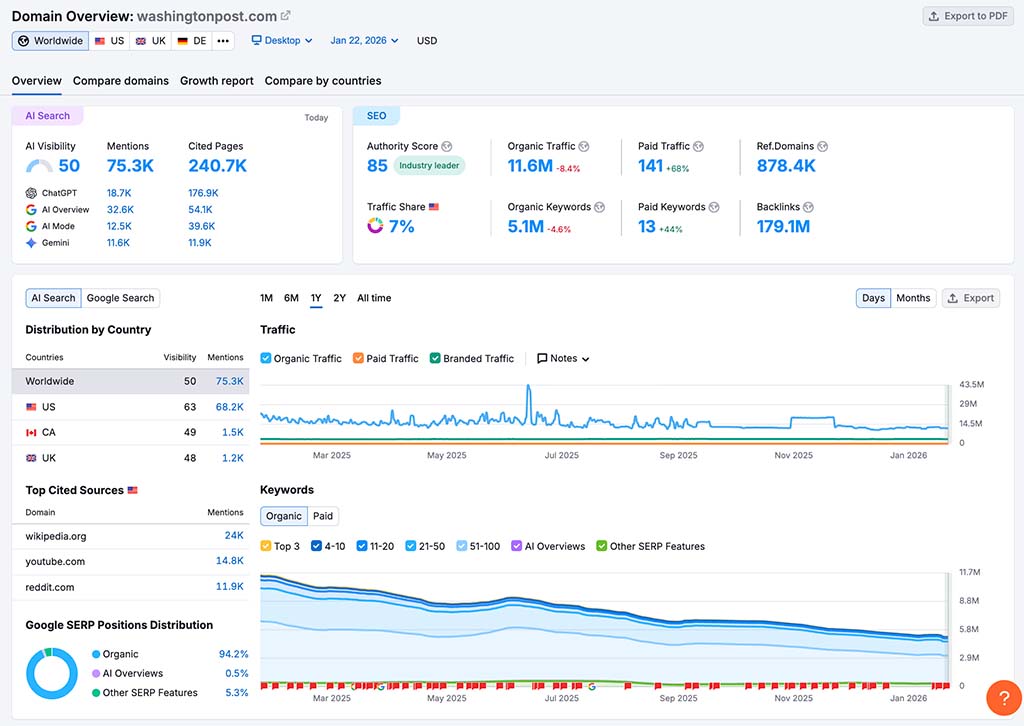This screenshot has width=1024, height=726.
Task: Select the Worldwide globe icon filter
Action: [23, 41]
